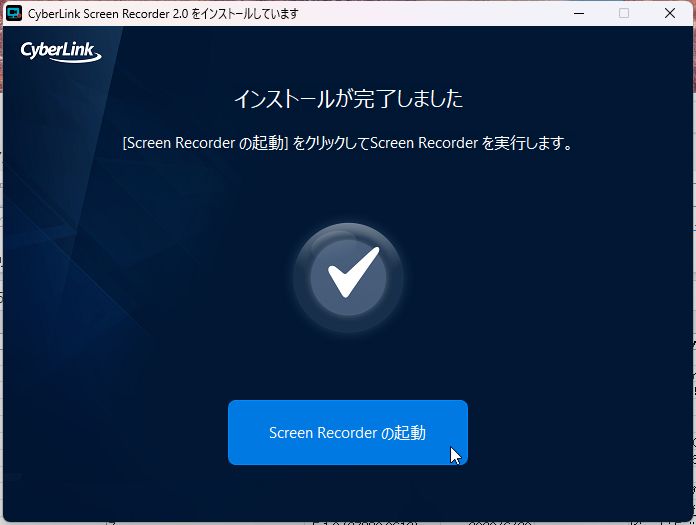Click the disabled maximize button

[x=624, y=13]
